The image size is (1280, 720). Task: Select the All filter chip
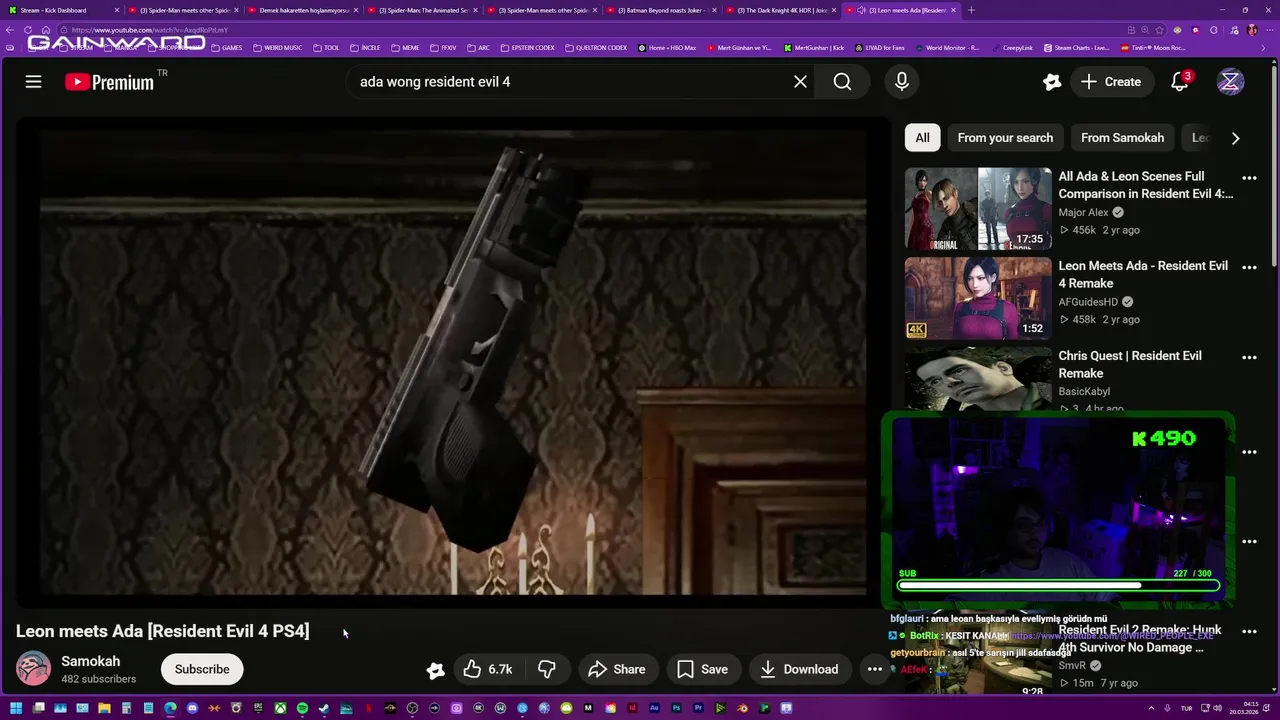tap(922, 138)
